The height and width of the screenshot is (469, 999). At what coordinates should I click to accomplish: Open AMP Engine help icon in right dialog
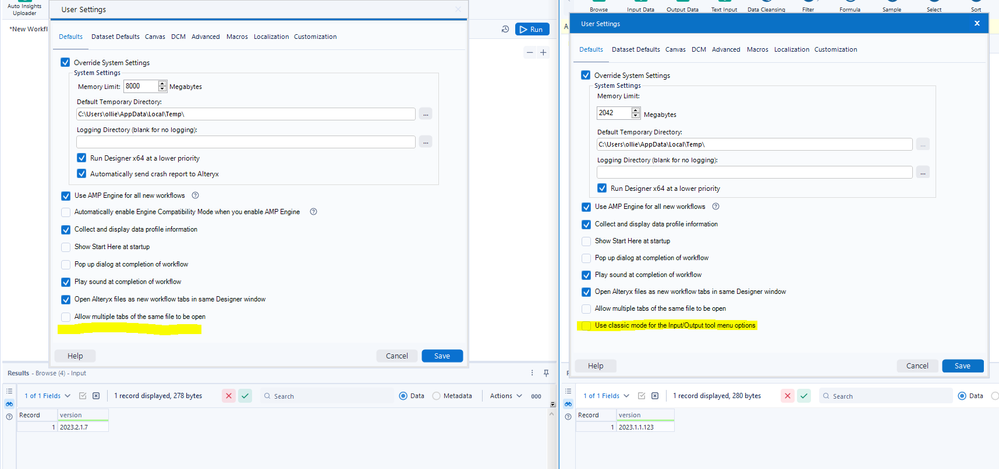pyautogui.click(x=716, y=206)
